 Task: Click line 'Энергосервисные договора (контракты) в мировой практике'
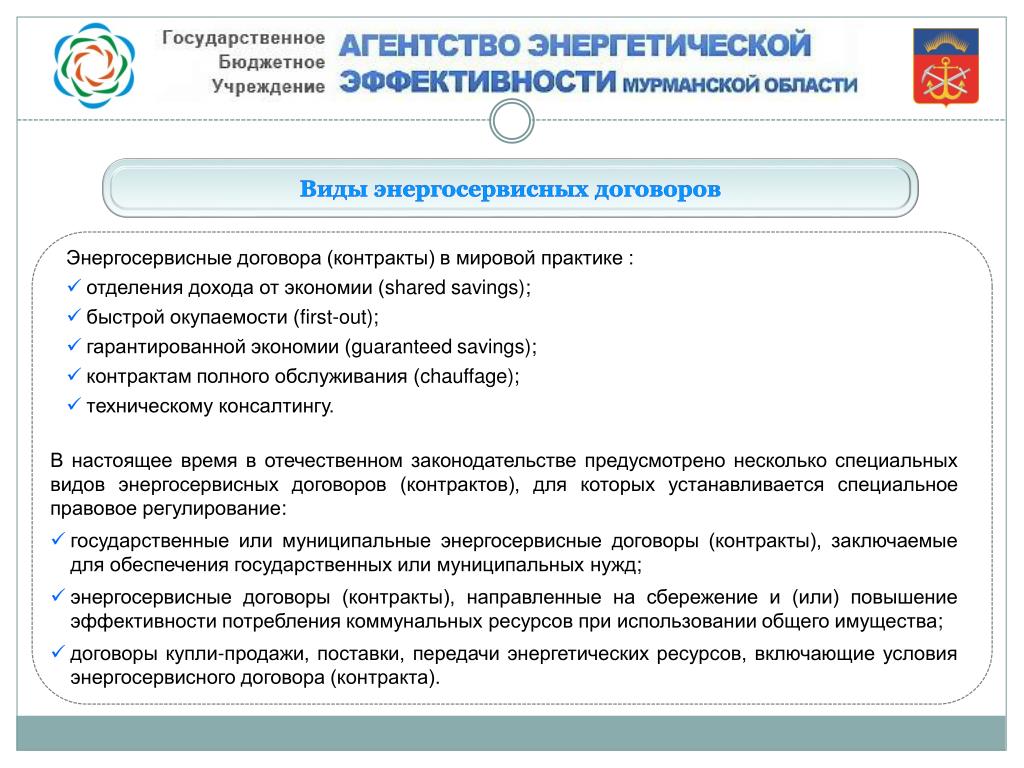[x=344, y=258]
